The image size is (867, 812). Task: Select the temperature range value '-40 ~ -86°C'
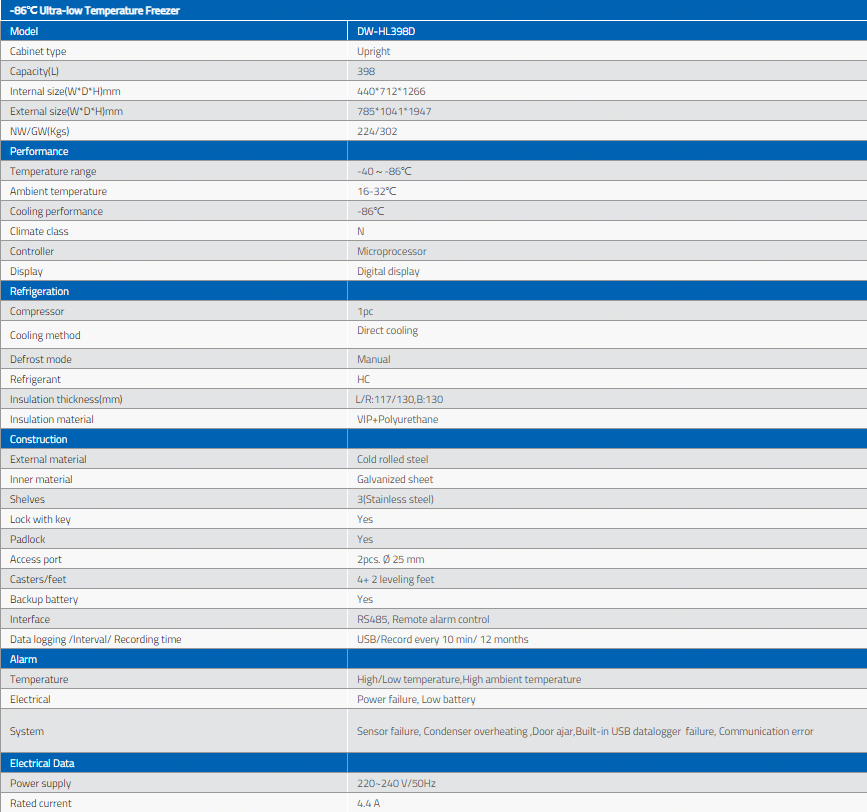tap(384, 171)
